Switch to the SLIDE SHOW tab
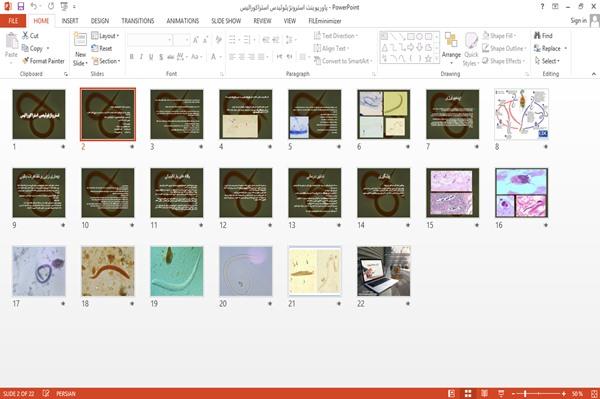The image size is (600, 399). (226, 21)
